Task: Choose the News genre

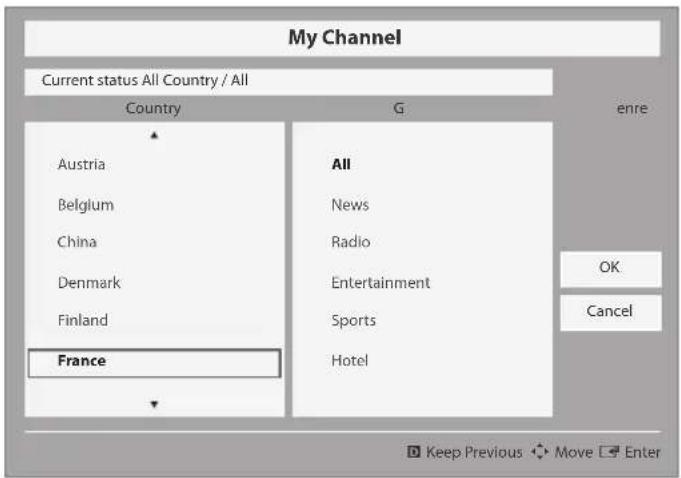Action: [x=350, y=204]
